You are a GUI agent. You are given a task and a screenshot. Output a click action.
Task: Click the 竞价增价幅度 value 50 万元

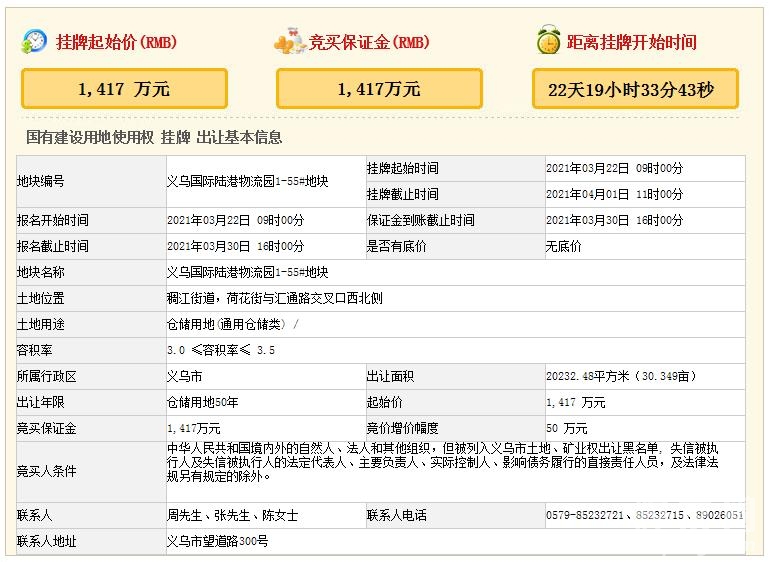point(566,428)
